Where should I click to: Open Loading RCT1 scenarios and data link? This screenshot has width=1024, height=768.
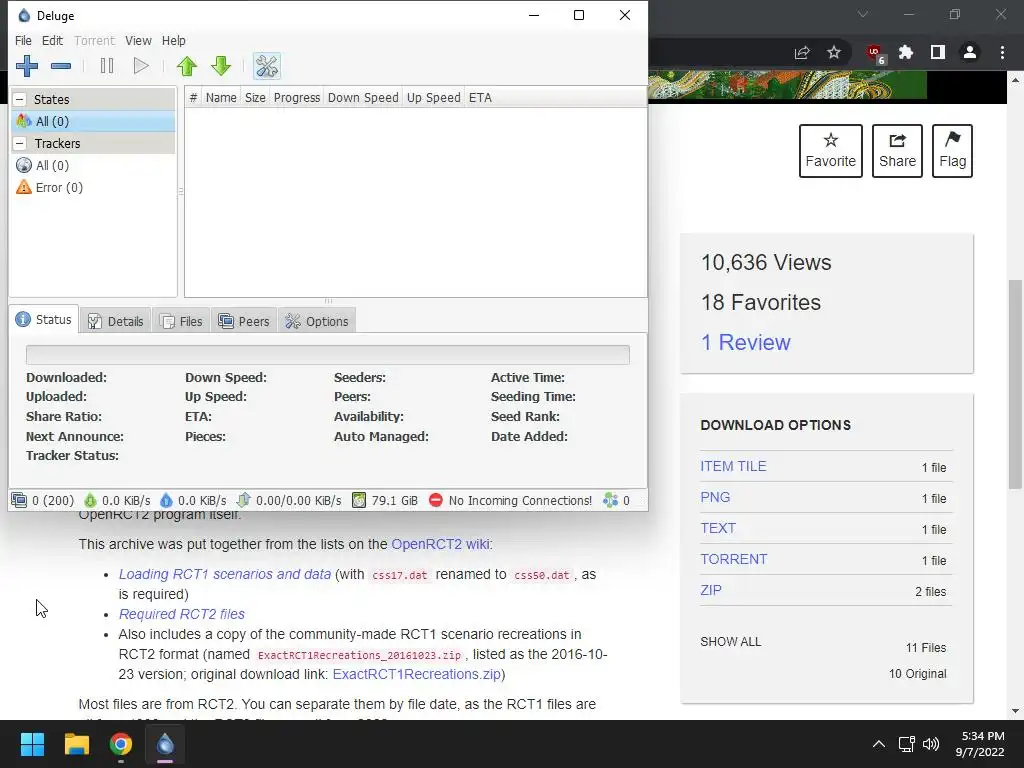coord(225,574)
